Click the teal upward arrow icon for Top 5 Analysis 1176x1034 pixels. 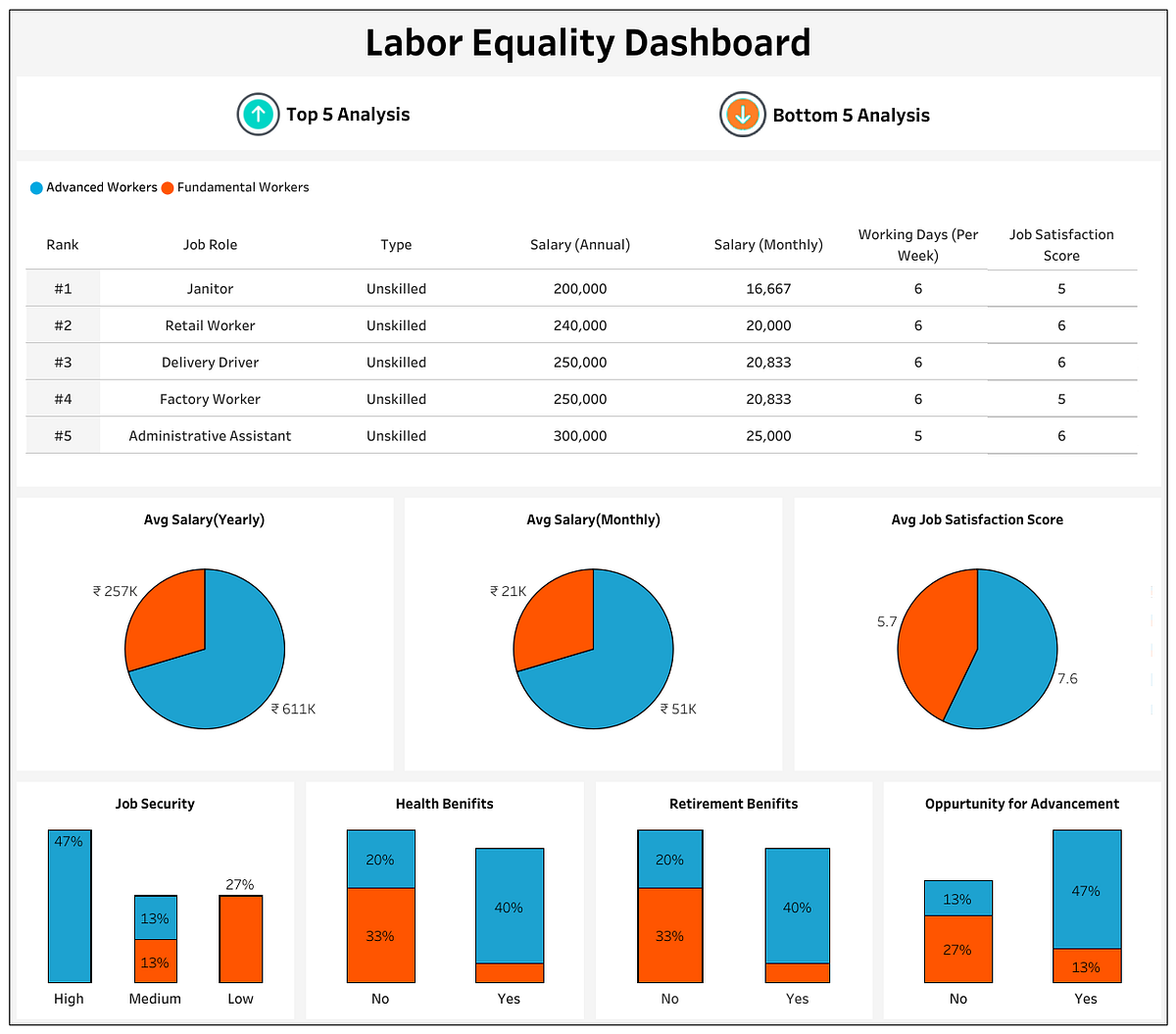pos(258,114)
